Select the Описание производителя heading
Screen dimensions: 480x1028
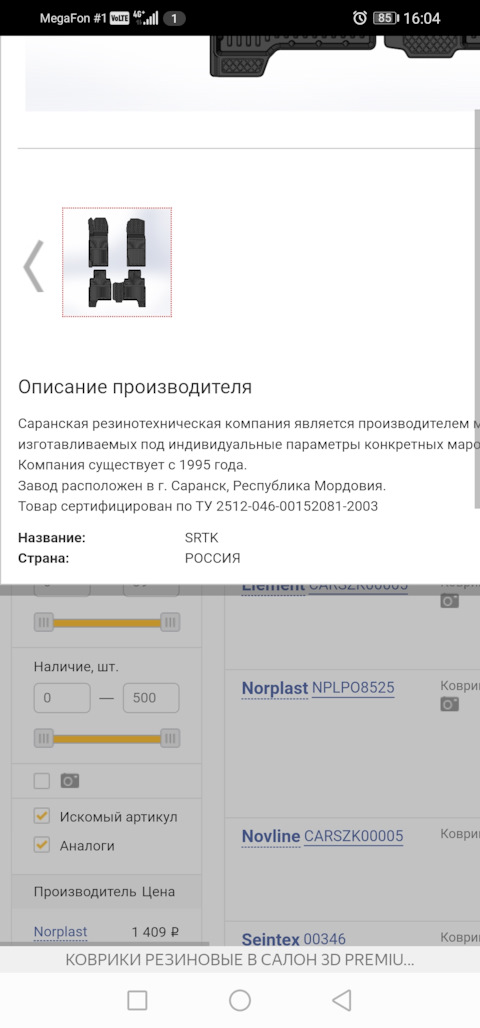click(134, 387)
